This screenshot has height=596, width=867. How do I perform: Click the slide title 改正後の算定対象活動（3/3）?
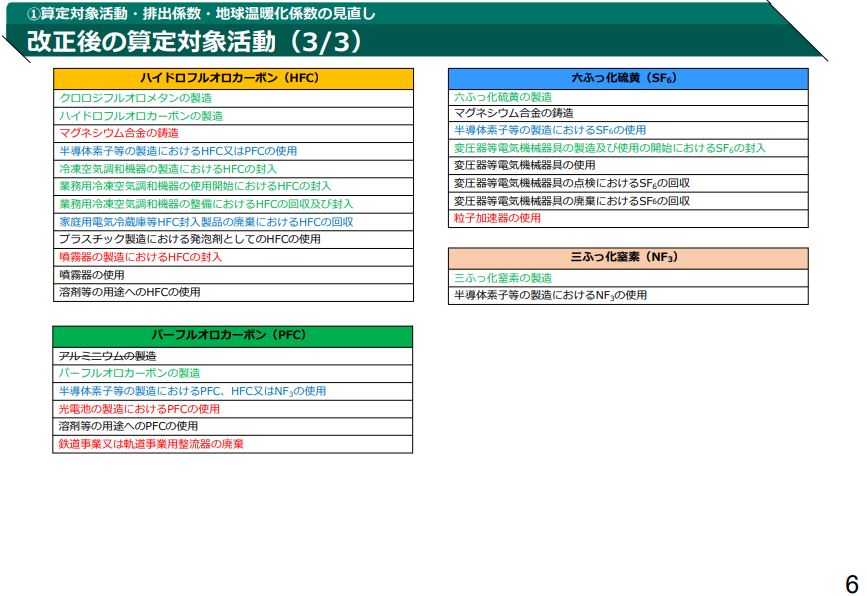click(194, 41)
